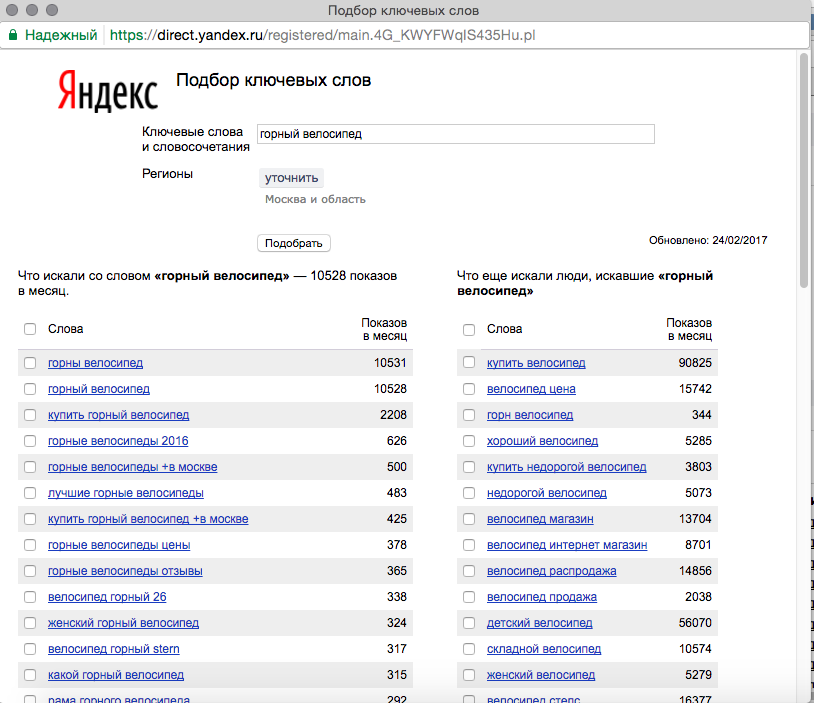Open the горные велосипеды отзывы link
814x703 pixels.
click(x=125, y=571)
